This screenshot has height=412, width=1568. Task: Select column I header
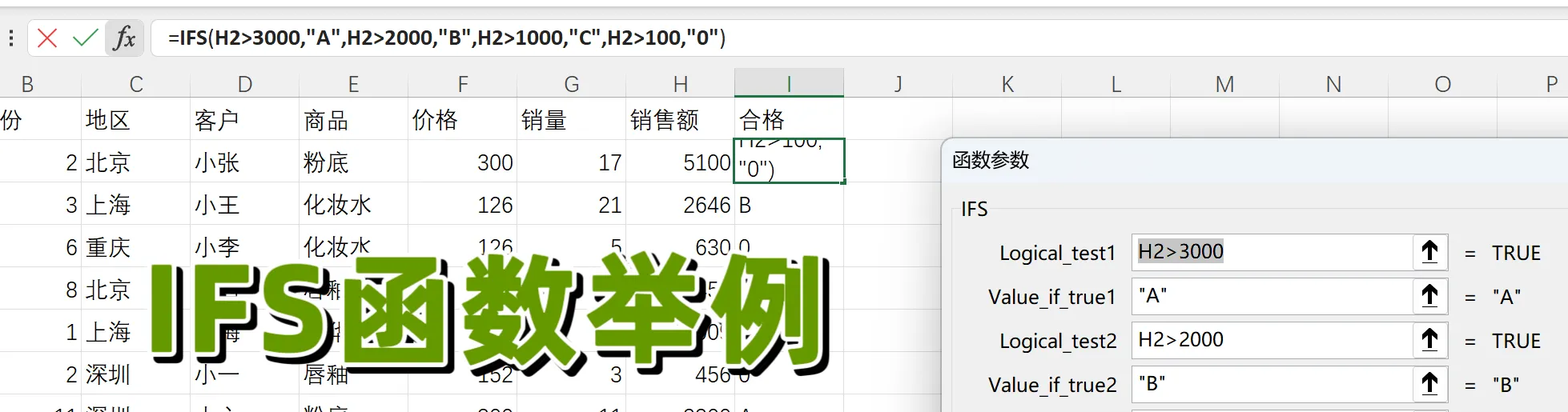pyautogui.click(x=789, y=84)
